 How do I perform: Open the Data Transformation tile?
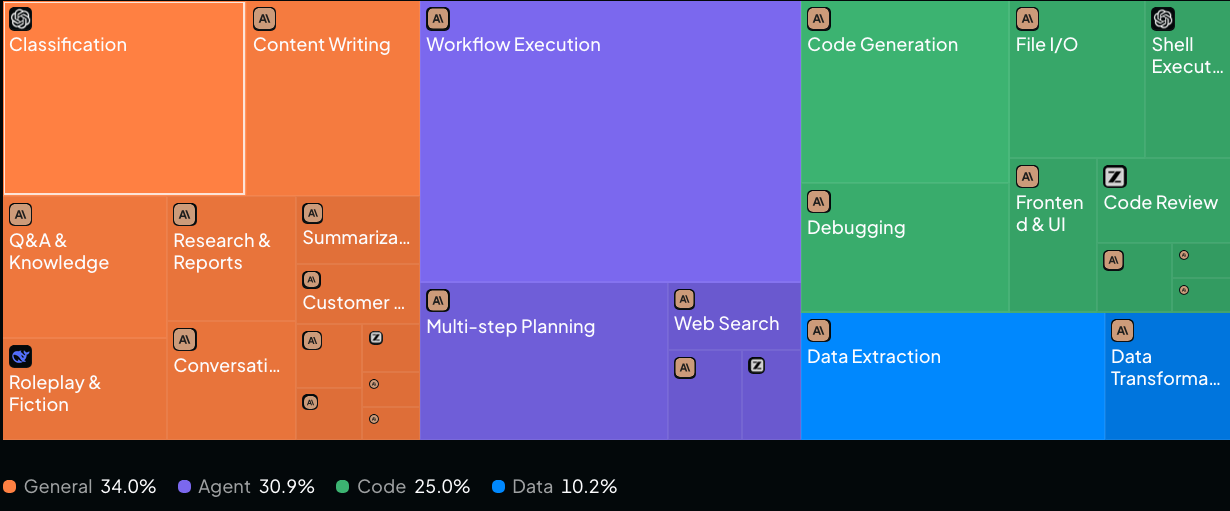[x=1168, y=376]
